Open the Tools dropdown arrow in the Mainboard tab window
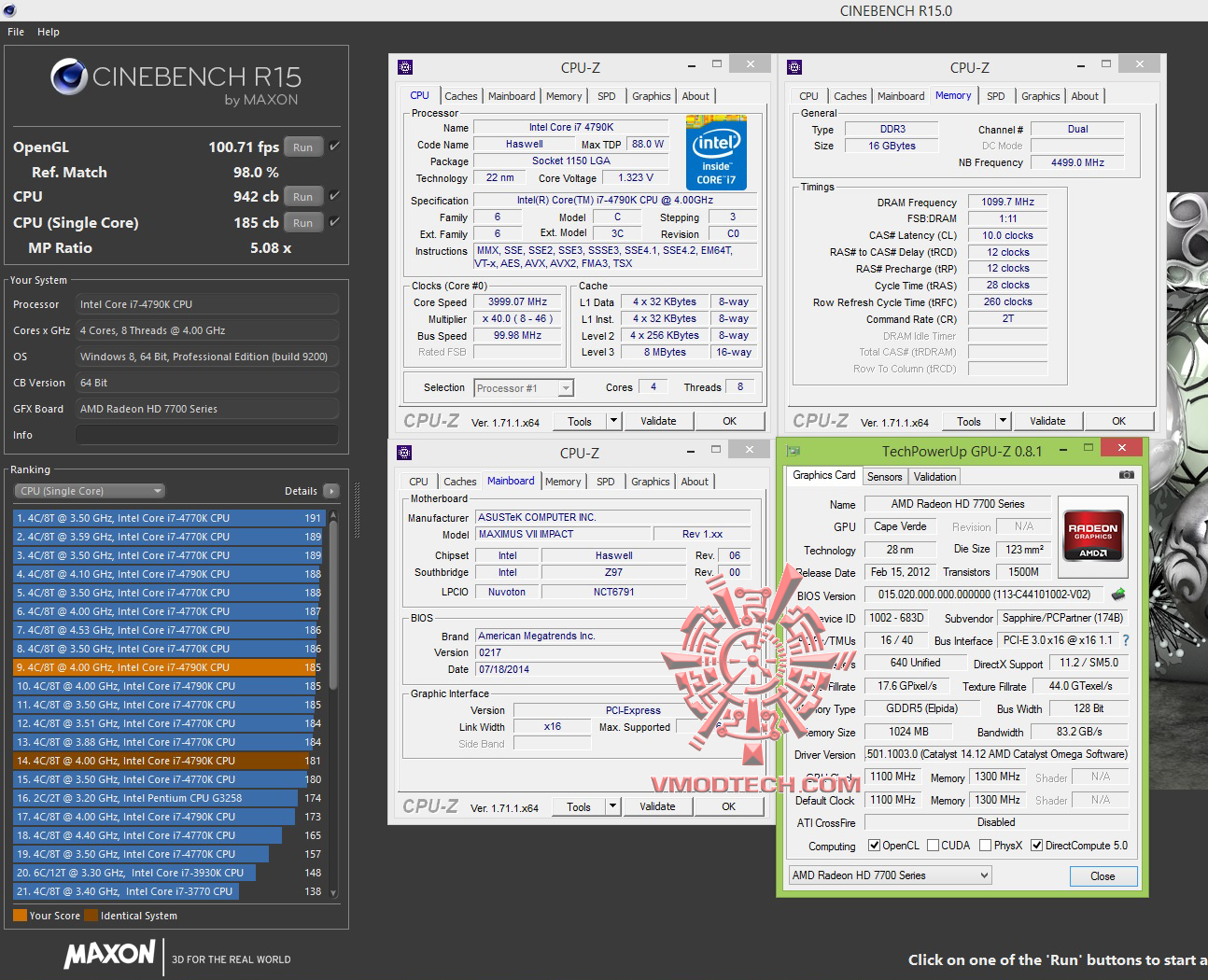The width and height of the screenshot is (1208, 980). click(x=612, y=806)
